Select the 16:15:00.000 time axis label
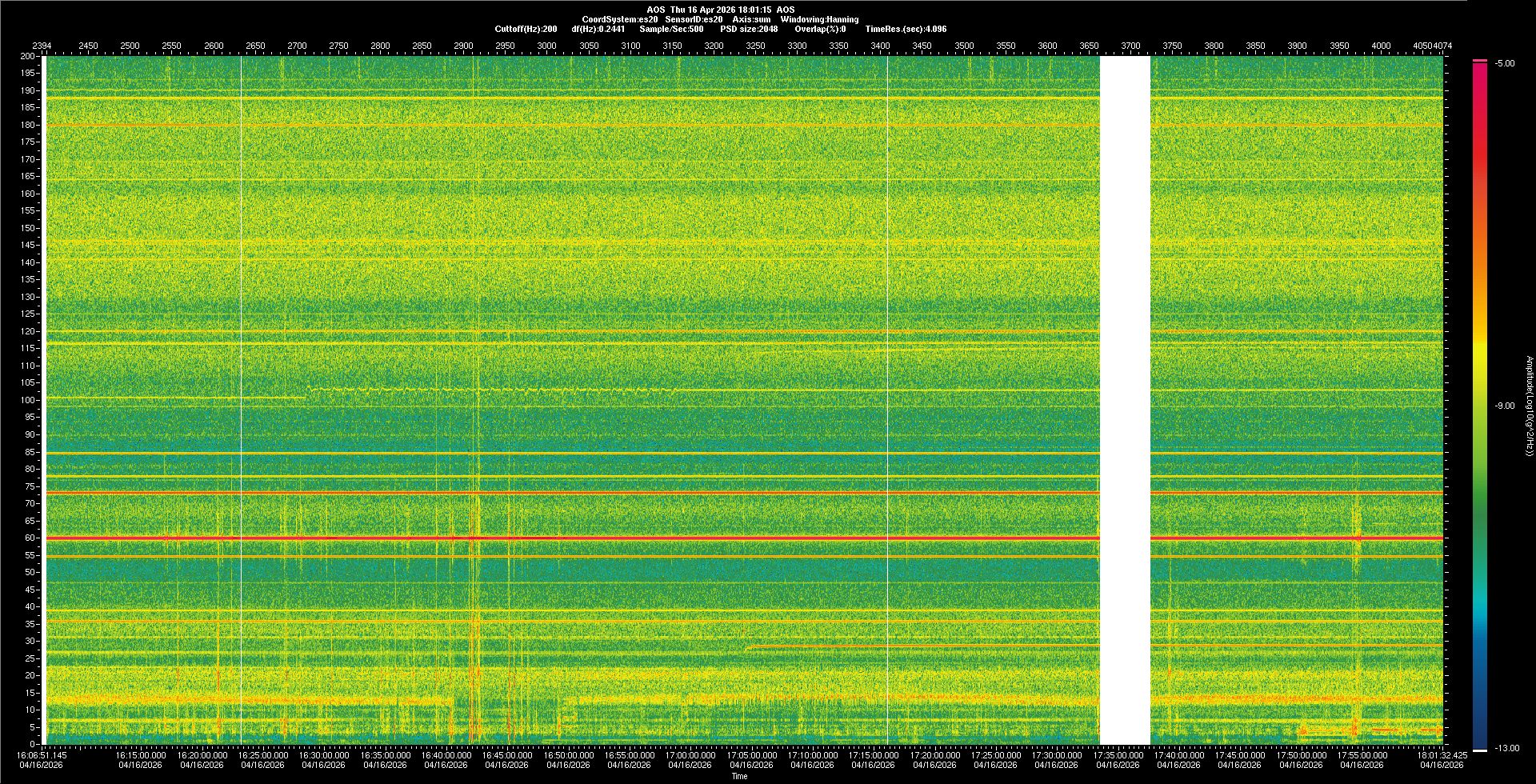Image resolution: width=1536 pixels, height=784 pixels. [141, 755]
